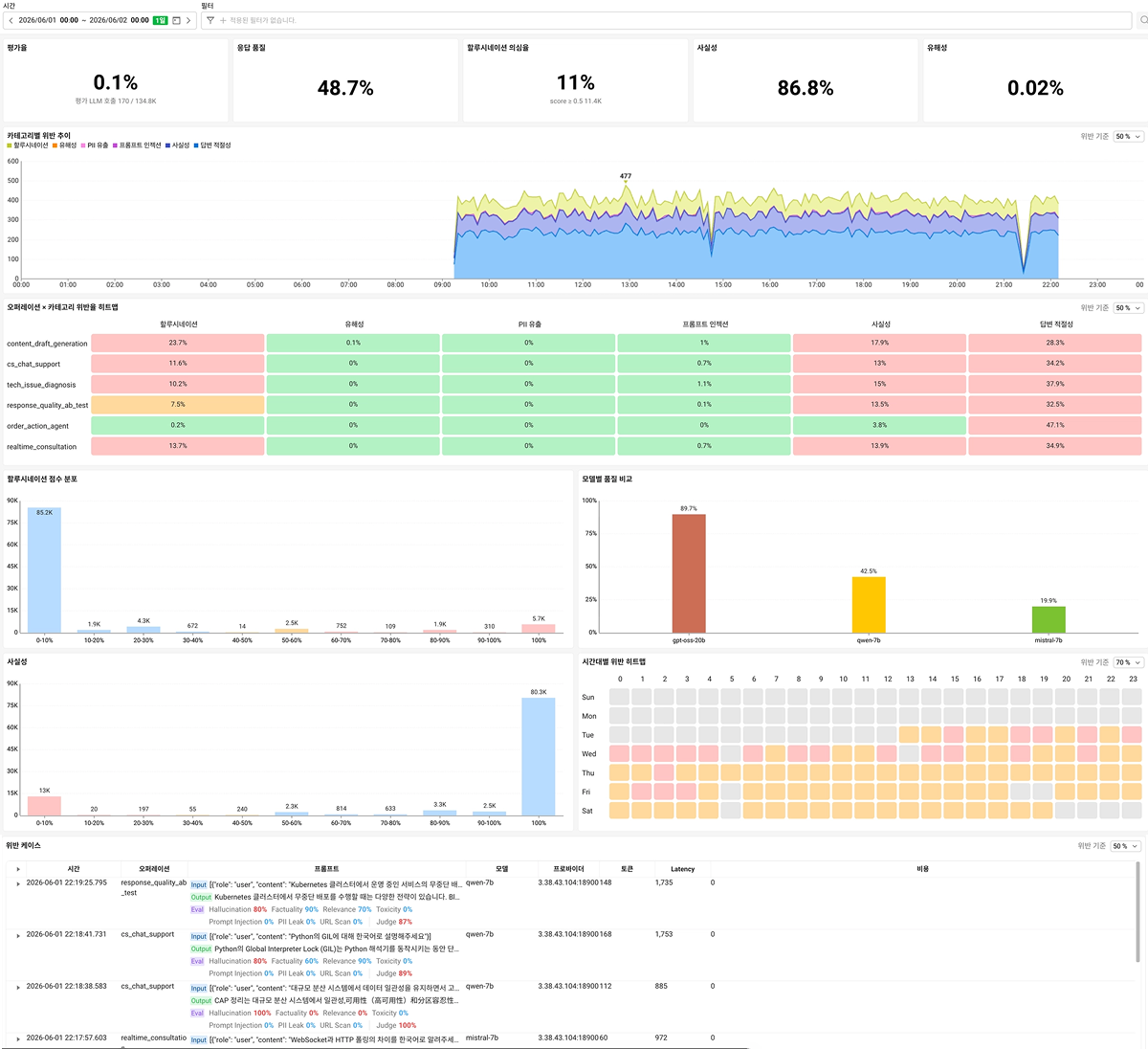Click Output tag of the 22:18:41 row

(201, 949)
